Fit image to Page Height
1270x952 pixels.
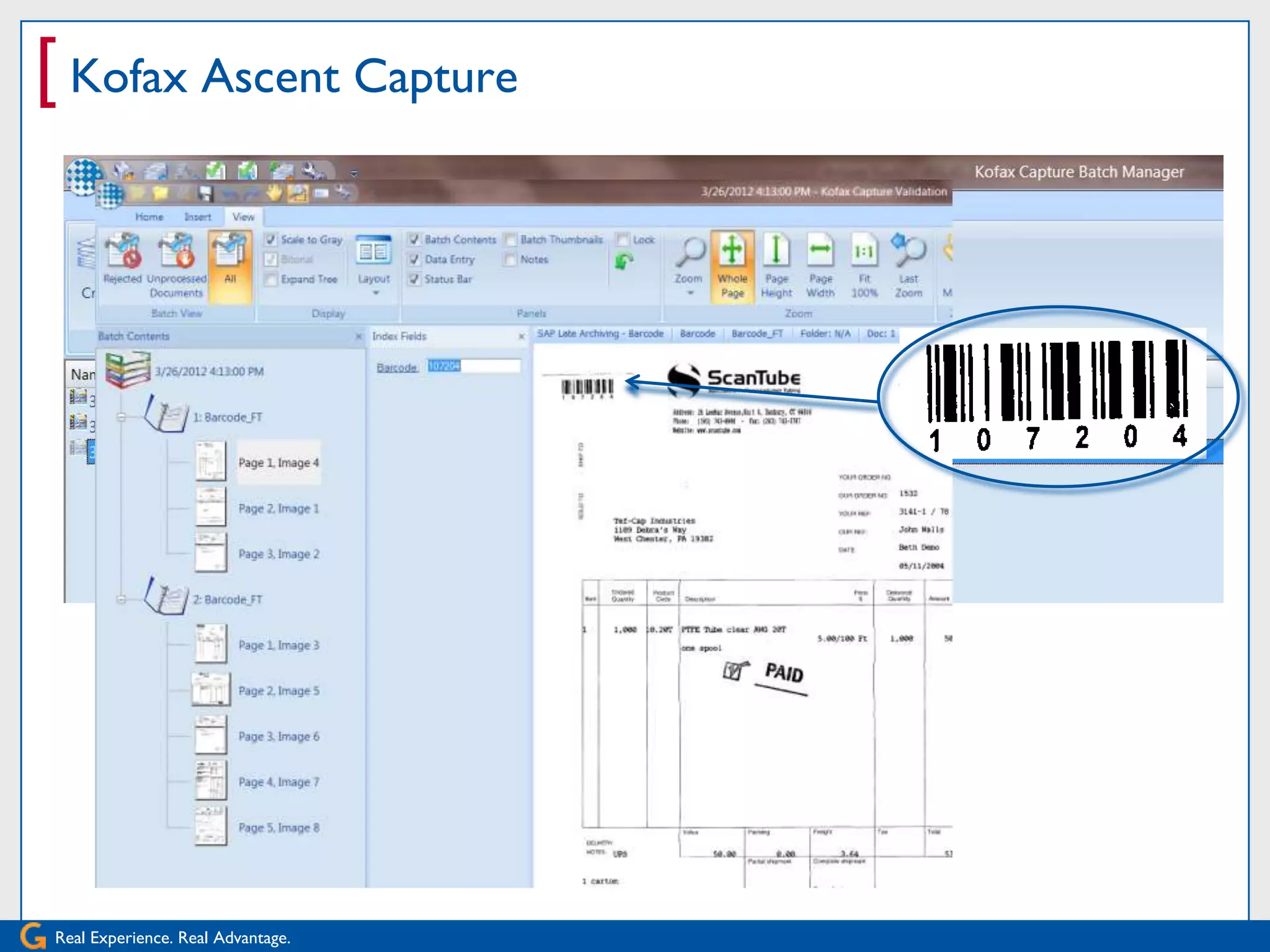point(776,265)
